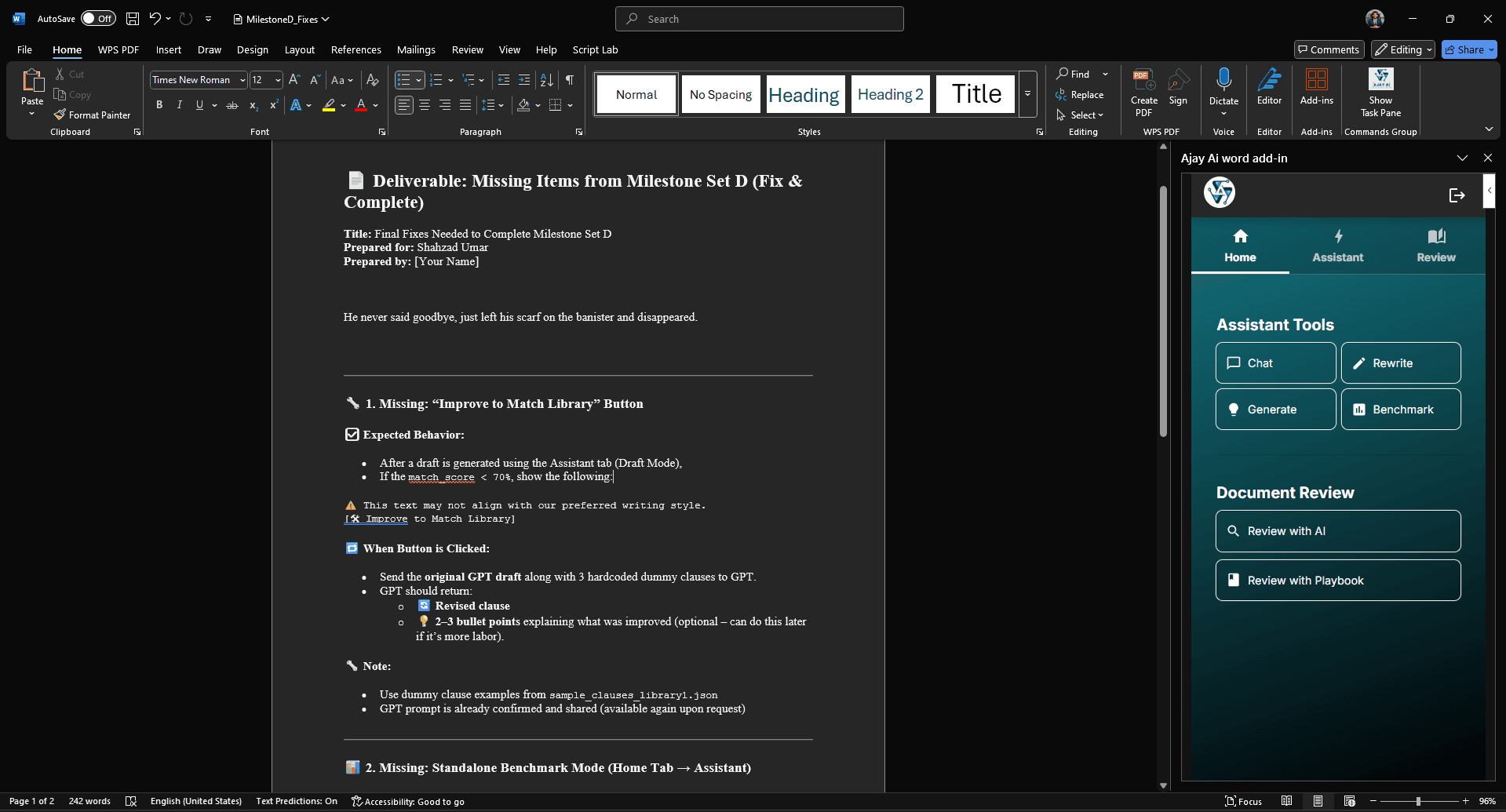The width and height of the screenshot is (1506, 812).
Task: Open the Sign PDF tool
Action: click(1178, 87)
